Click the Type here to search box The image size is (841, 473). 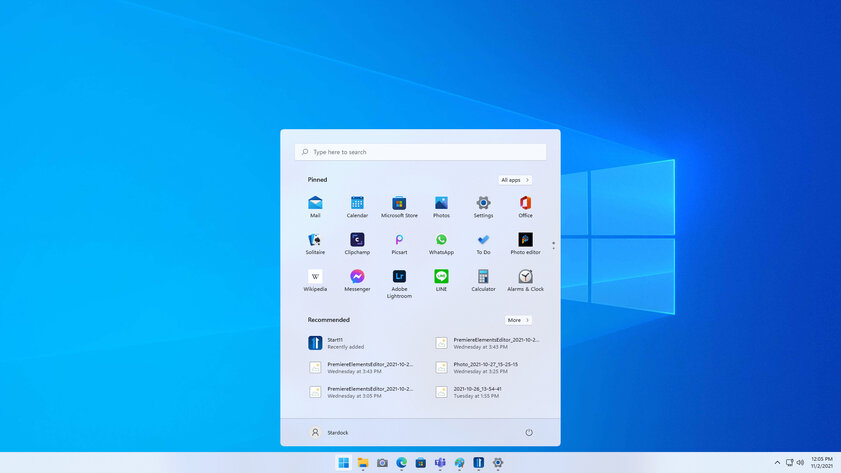(420, 152)
